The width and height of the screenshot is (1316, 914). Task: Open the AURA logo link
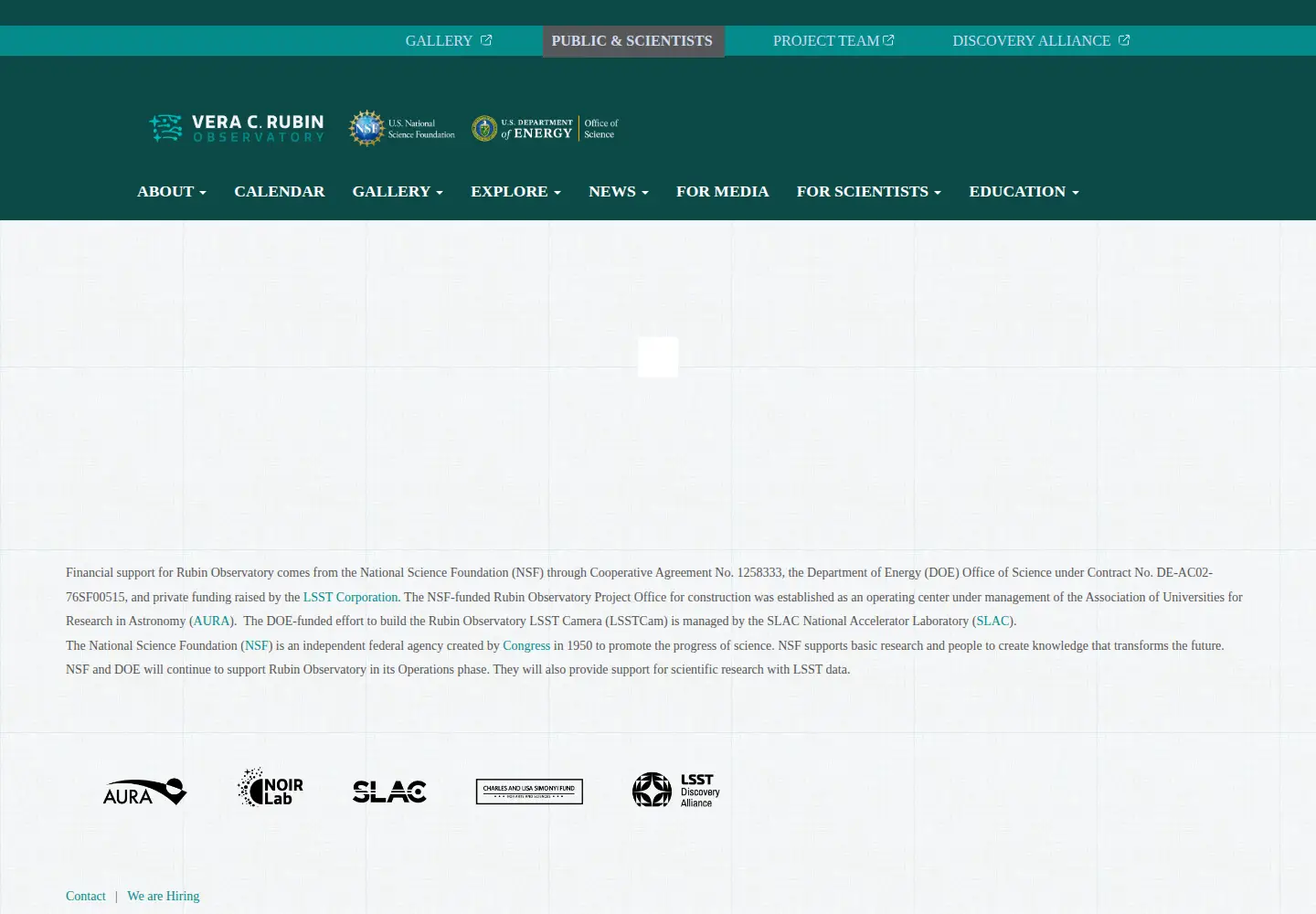(144, 791)
